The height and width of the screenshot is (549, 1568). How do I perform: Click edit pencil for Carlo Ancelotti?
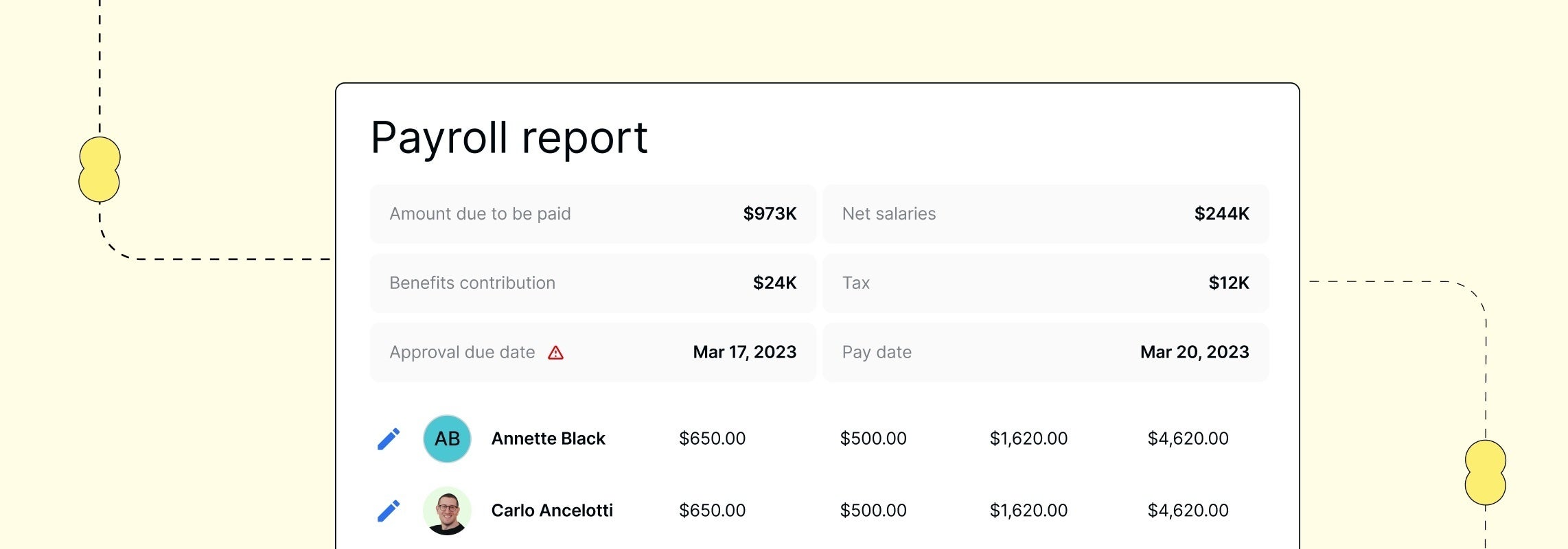pos(389,511)
